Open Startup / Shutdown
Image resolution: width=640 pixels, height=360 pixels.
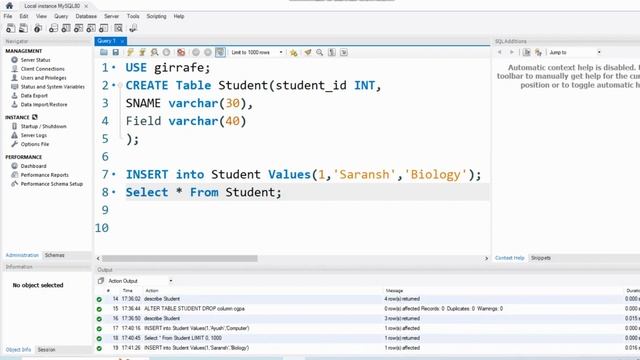(x=44, y=127)
